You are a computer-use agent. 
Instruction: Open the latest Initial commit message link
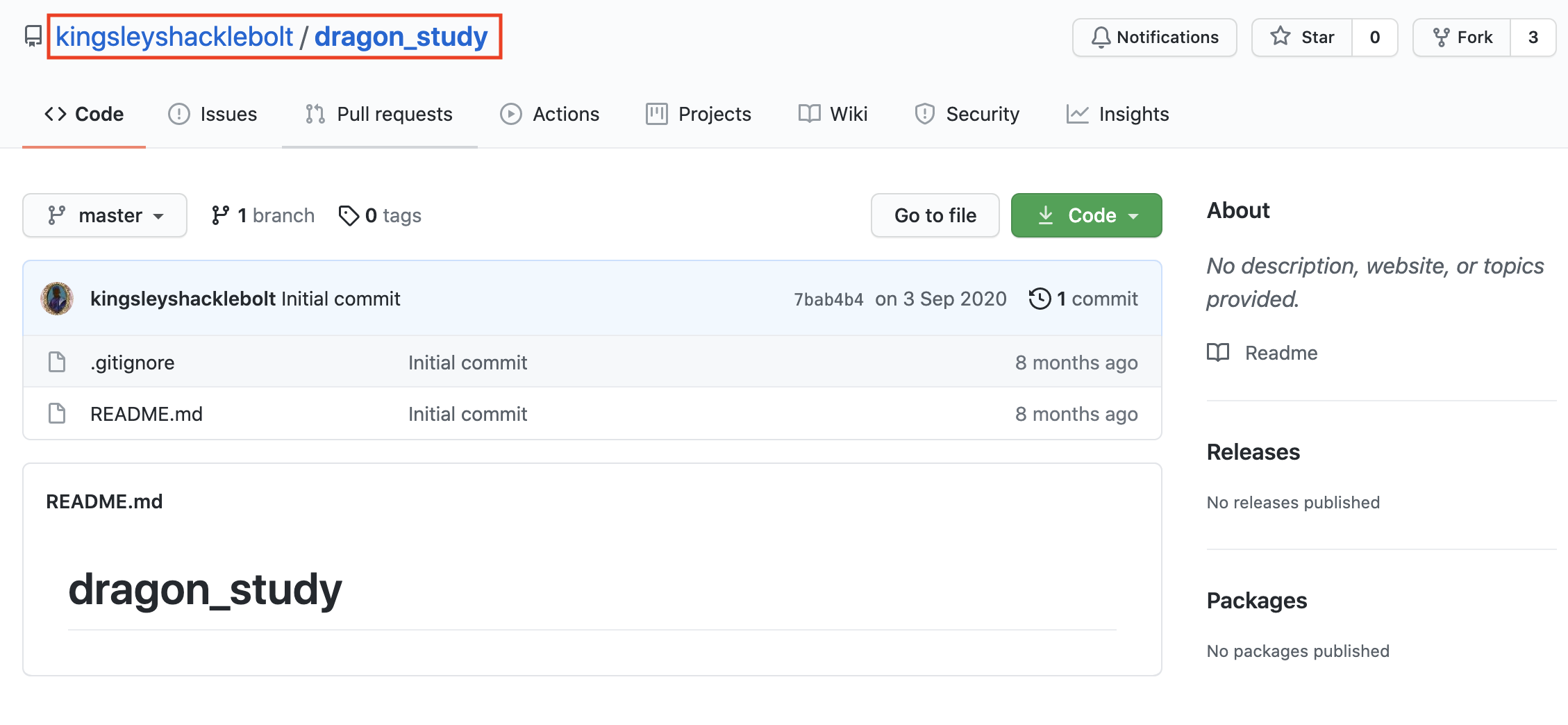tap(341, 299)
